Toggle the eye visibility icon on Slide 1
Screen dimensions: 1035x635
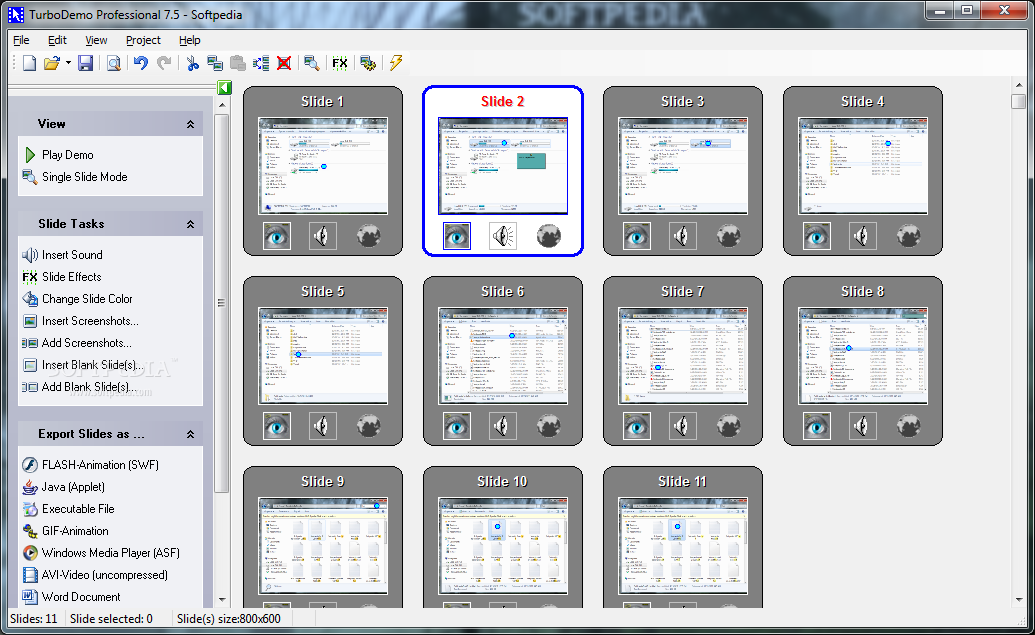(277, 236)
